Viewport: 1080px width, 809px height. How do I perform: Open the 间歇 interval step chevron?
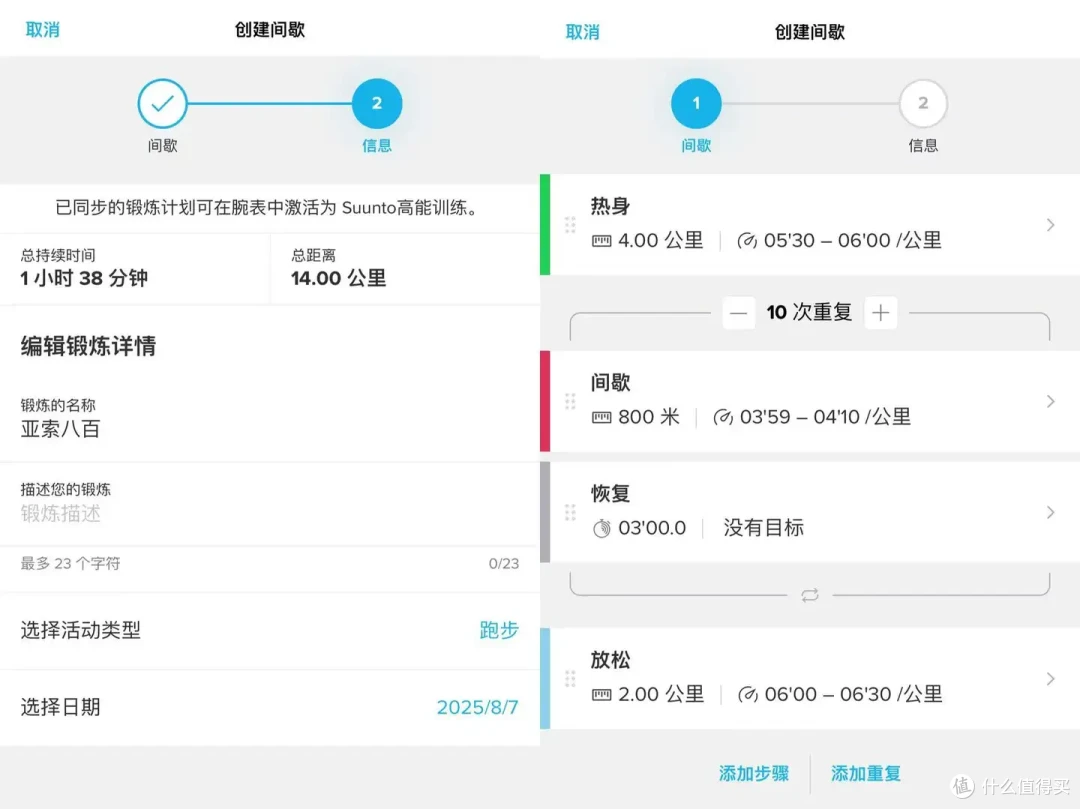coord(1050,401)
